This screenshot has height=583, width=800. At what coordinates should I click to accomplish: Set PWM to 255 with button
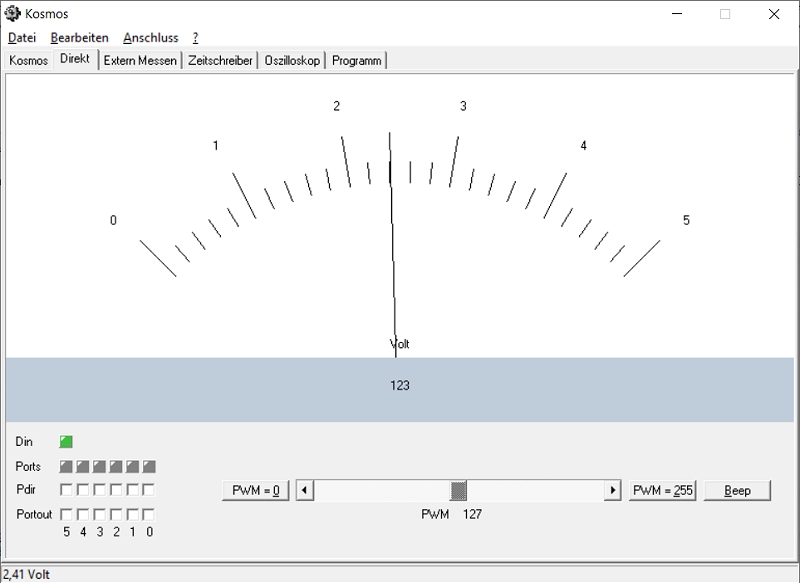coord(662,491)
